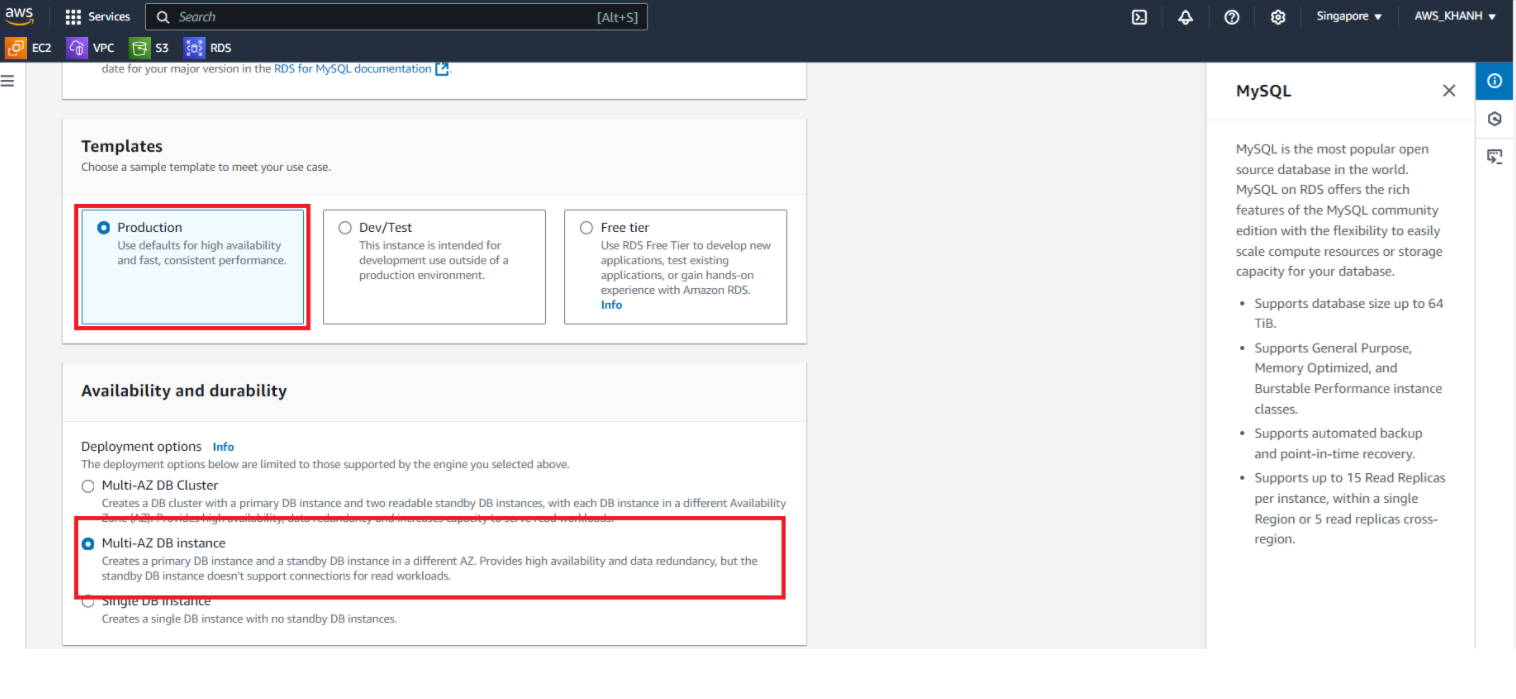Viewport: 1516px width, 699px height.
Task: Select the Free tier template radio
Action: 586,228
